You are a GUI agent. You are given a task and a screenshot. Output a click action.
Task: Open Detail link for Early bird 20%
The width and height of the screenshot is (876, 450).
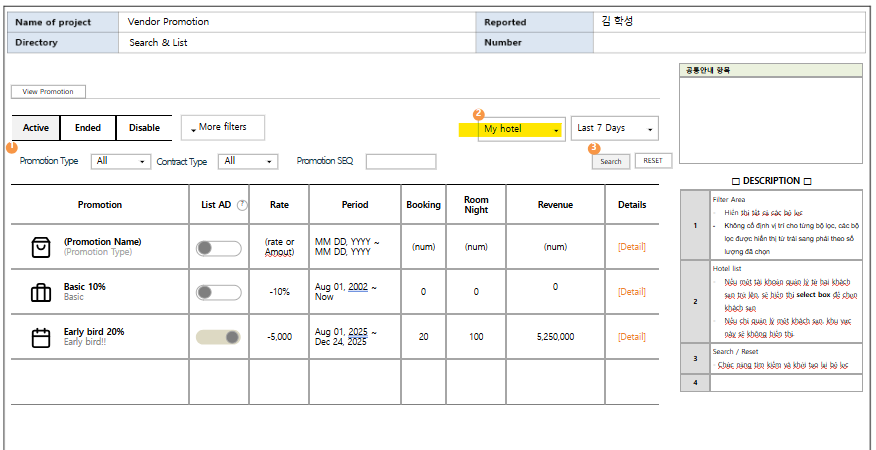631,337
